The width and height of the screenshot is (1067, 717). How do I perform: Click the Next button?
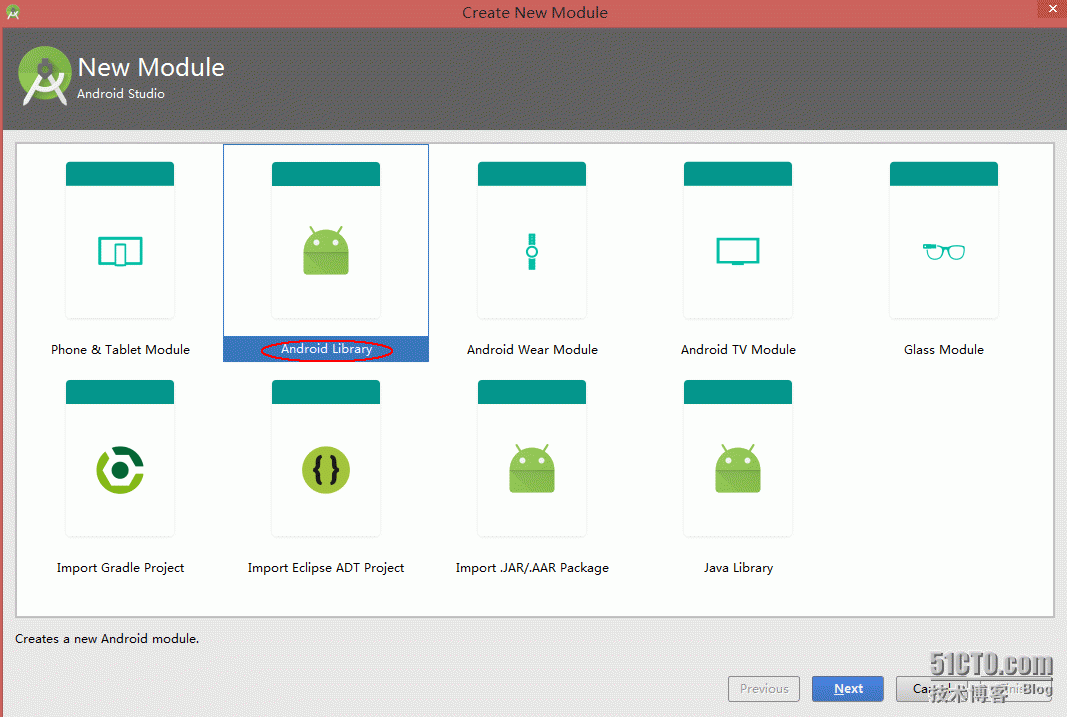click(848, 688)
